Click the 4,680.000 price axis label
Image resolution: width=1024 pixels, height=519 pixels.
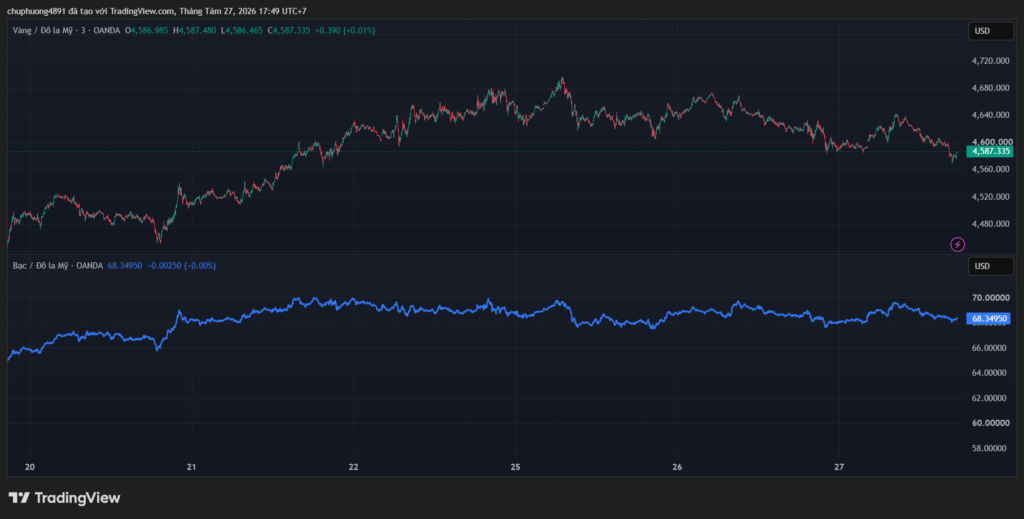pyautogui.click(x=991, y=88)
